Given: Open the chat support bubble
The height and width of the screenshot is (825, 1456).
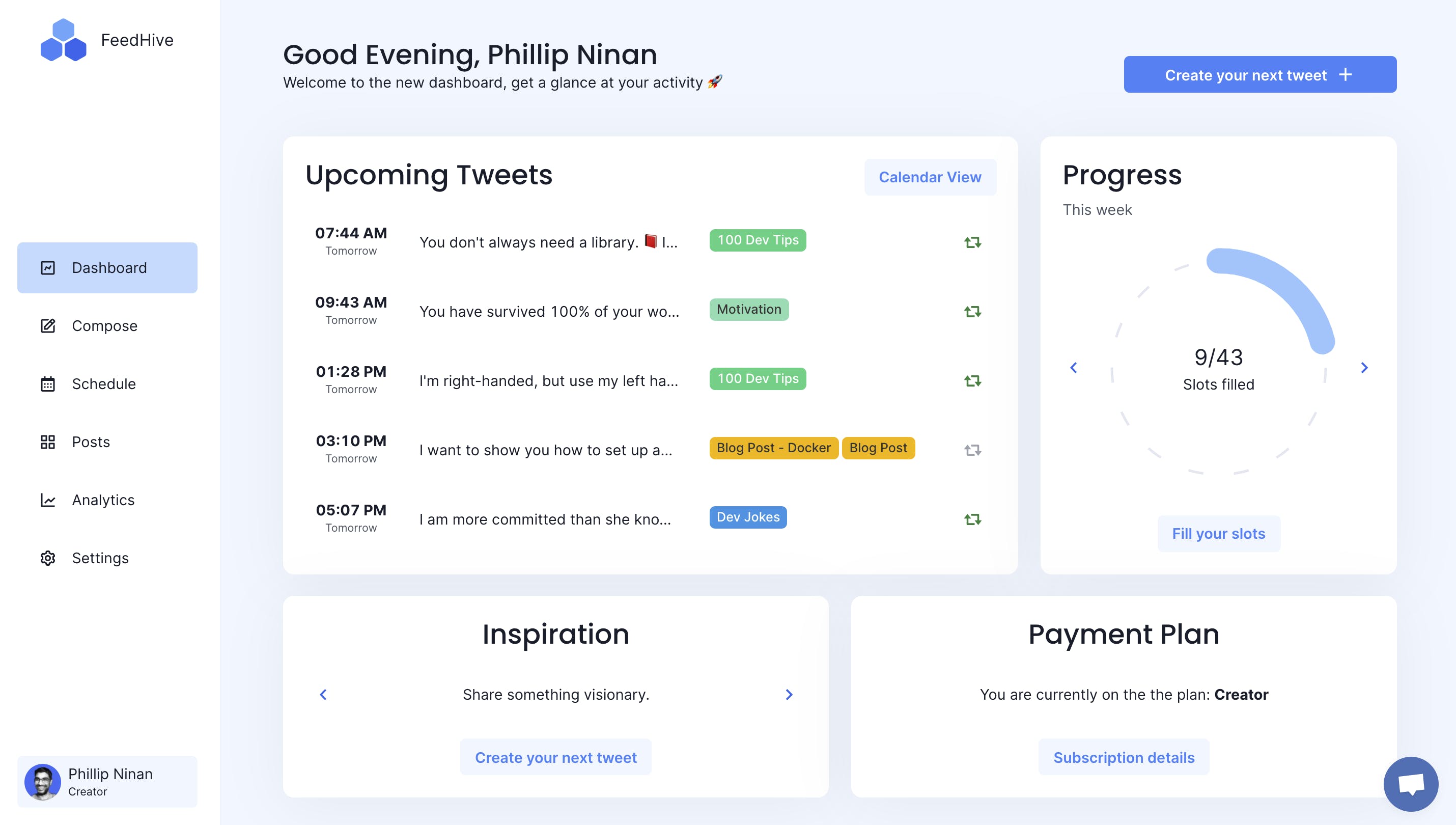Looking at the screenshot, I should click(1411, 784).
